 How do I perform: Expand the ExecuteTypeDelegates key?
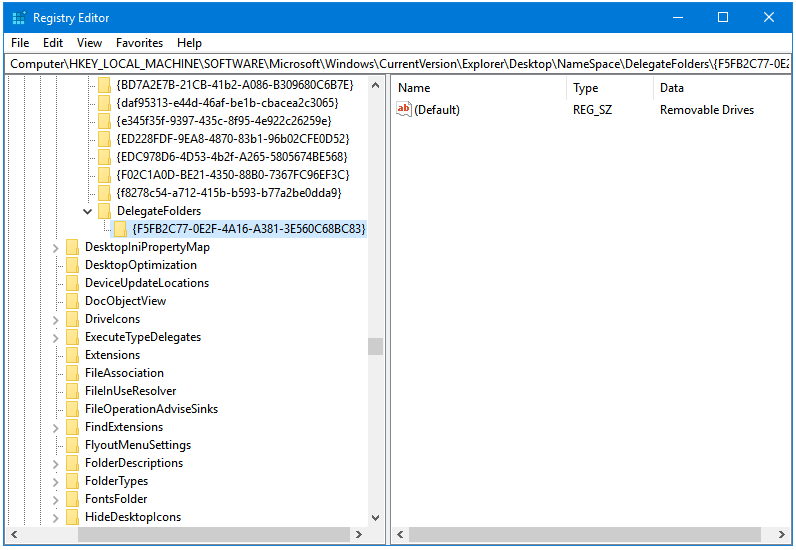pyautogui.click(x=56, y=338)
